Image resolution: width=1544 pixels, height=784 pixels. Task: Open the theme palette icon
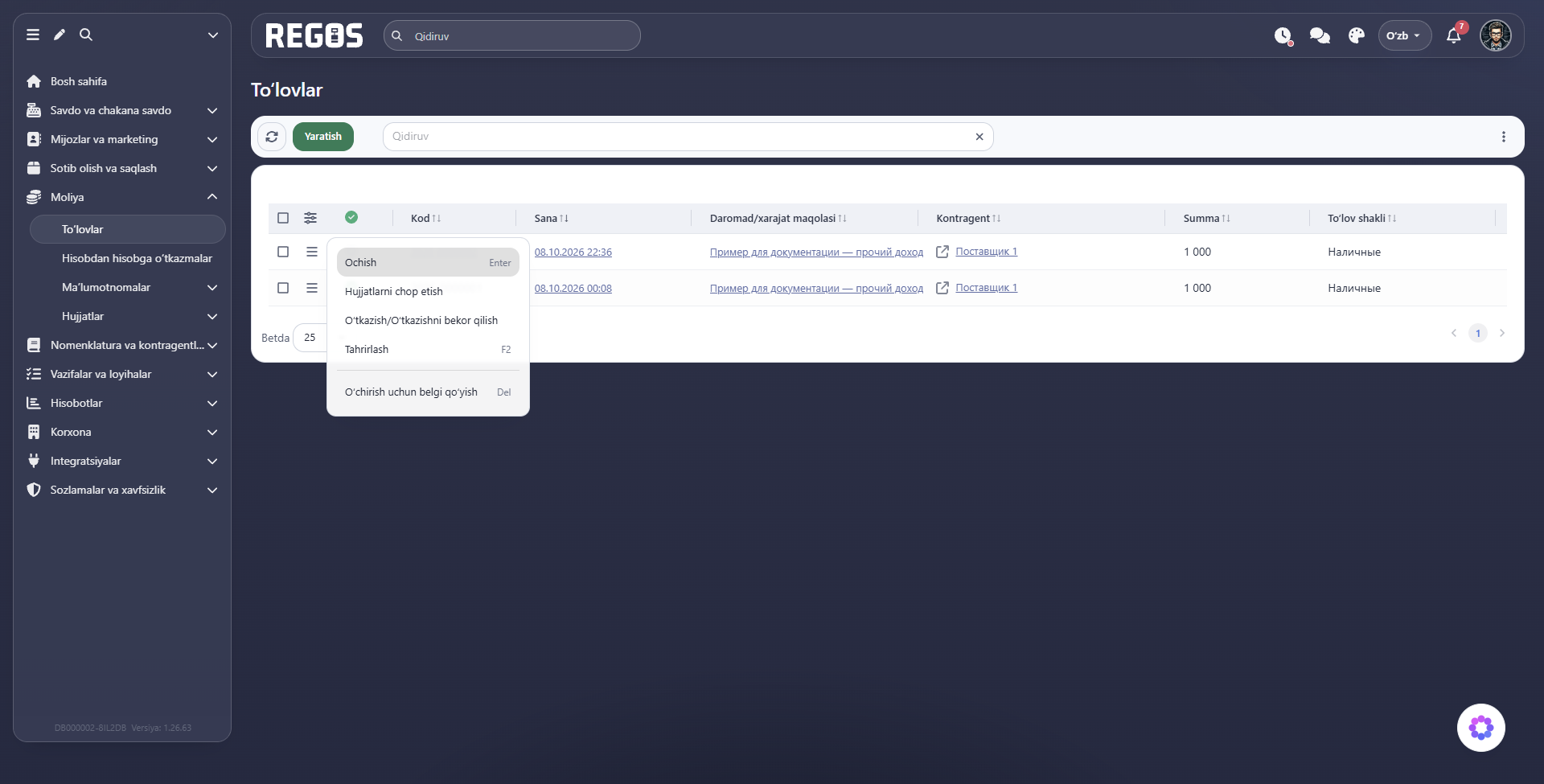(1357, 35)
